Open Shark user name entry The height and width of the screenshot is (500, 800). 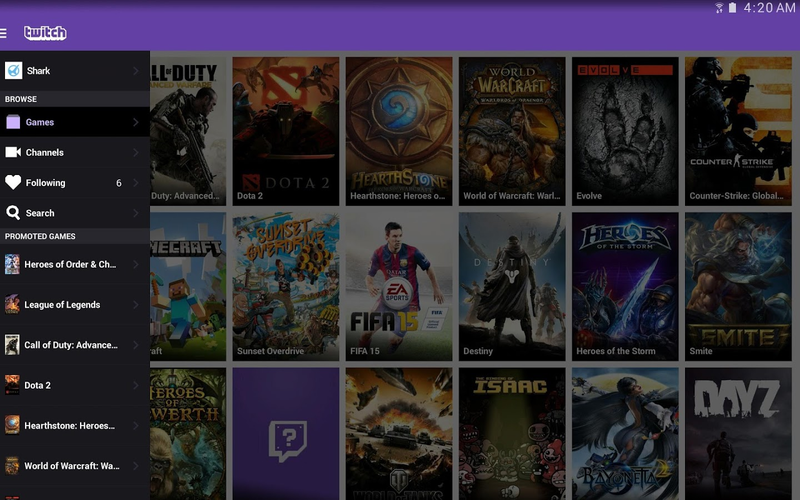[x=38, y=70]
